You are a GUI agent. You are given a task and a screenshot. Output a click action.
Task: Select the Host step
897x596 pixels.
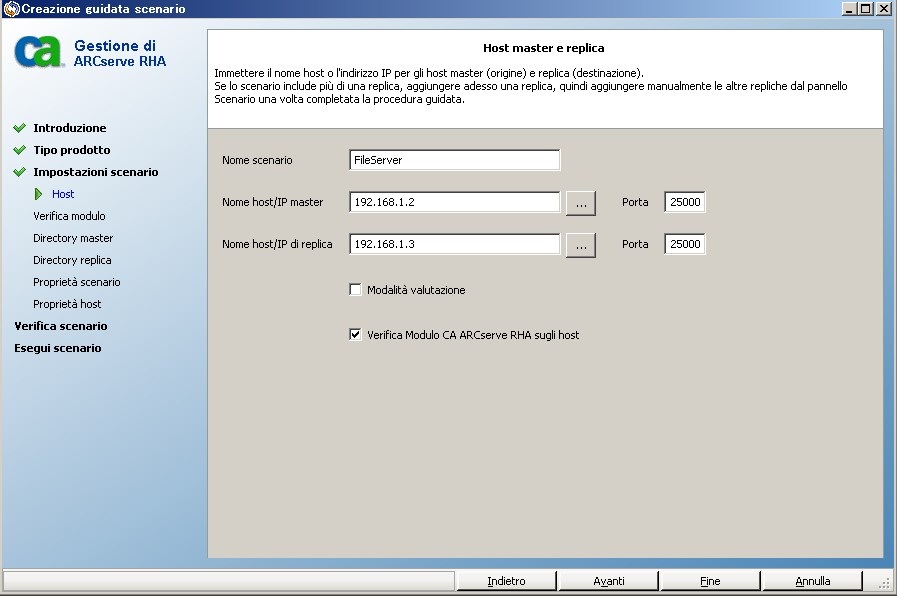pyautogui.click(x=63, y=194)
